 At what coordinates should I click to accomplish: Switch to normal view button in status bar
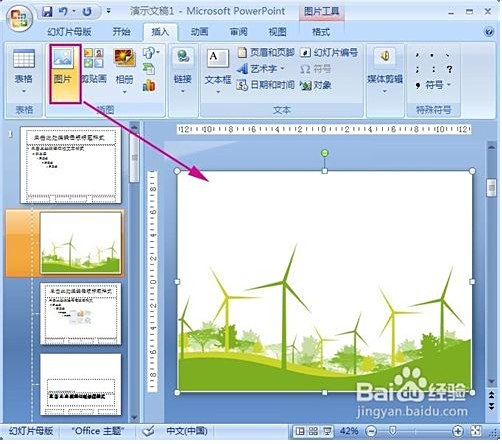(300, 431)
